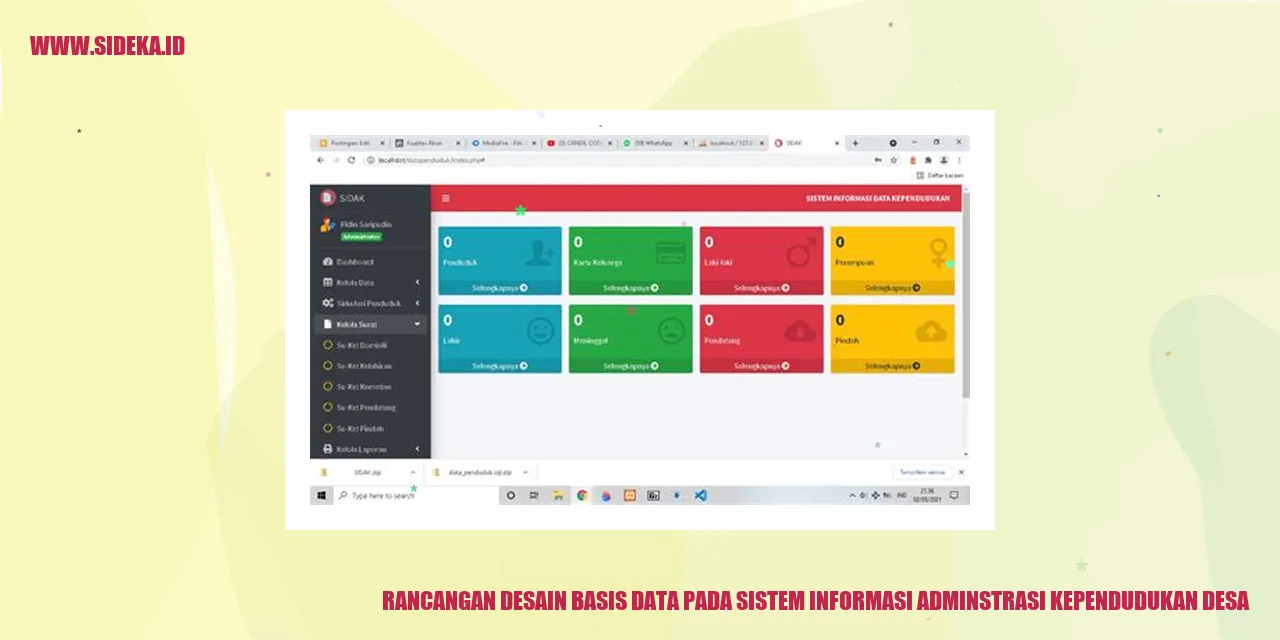Open the Su-Ket Pendatang entry
The image size is (1280, 640).
pos(370,408)
